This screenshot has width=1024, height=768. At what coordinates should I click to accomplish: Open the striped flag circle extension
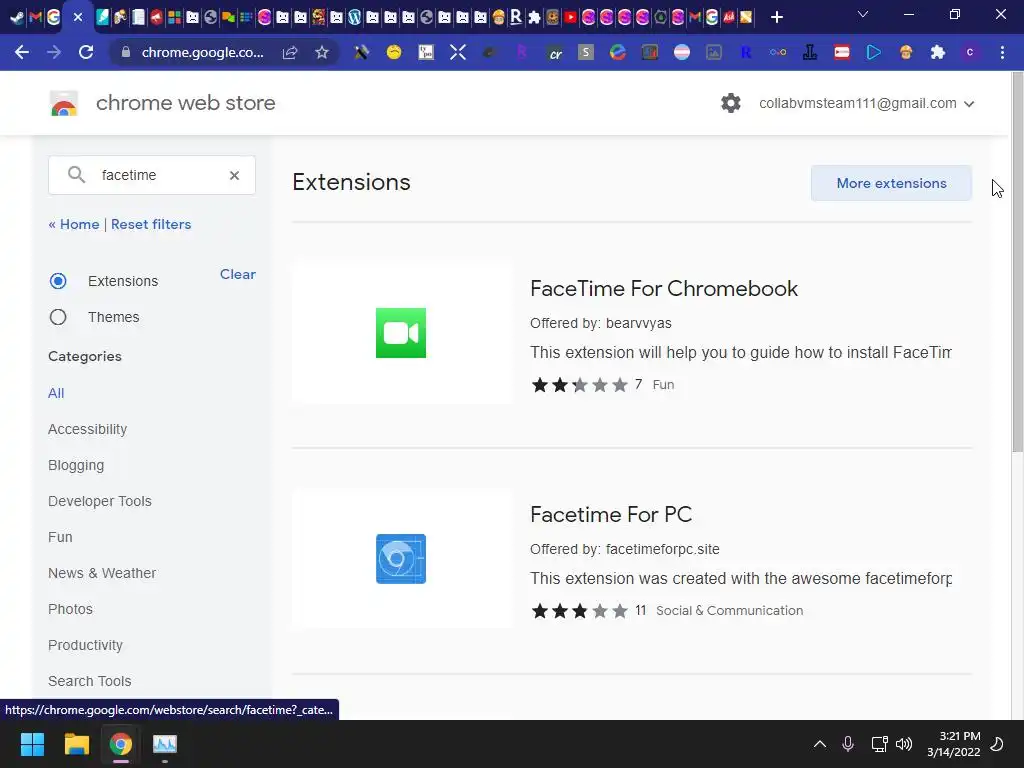point(682,52)
